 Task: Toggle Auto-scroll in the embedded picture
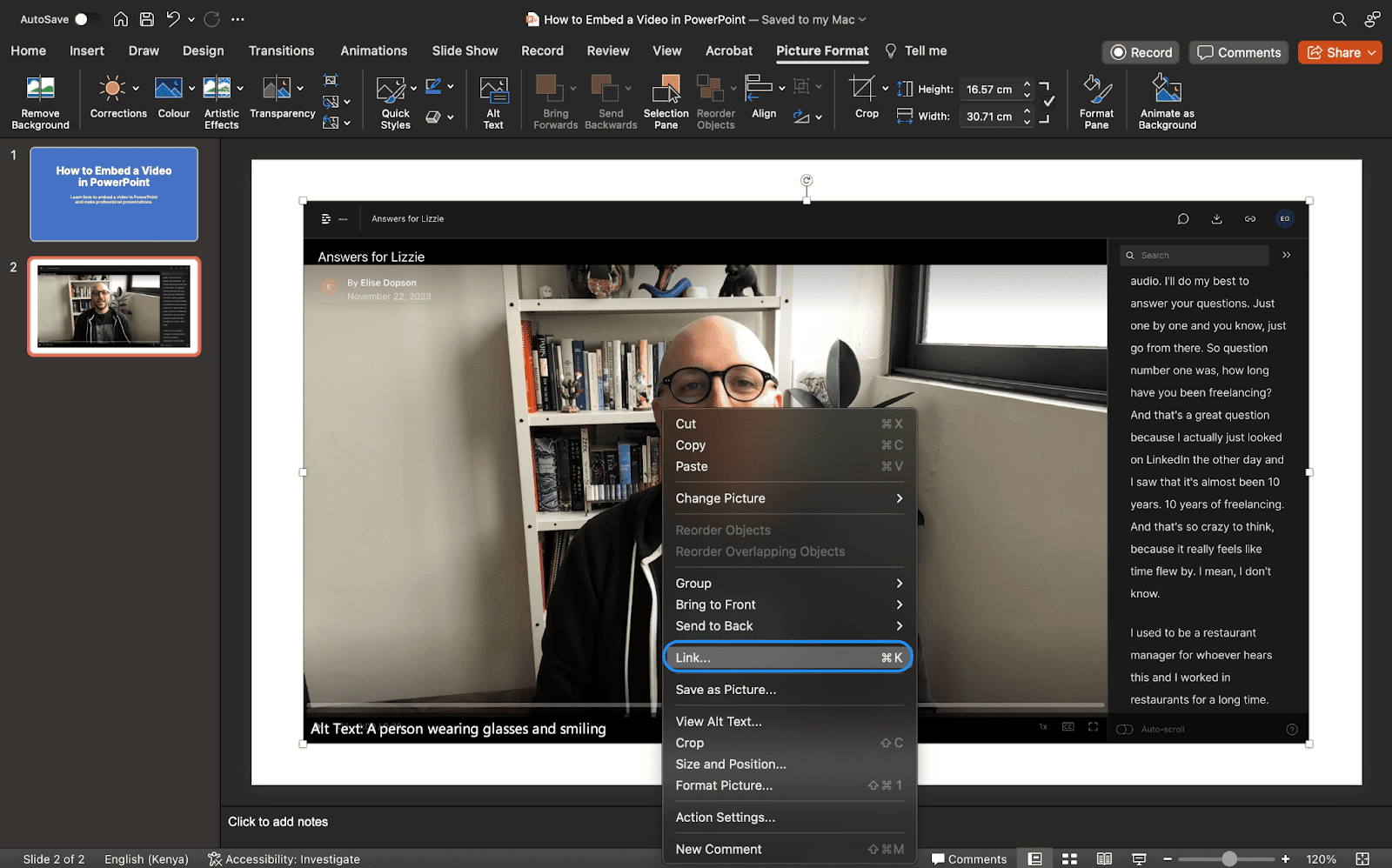tap(1125, 730)
